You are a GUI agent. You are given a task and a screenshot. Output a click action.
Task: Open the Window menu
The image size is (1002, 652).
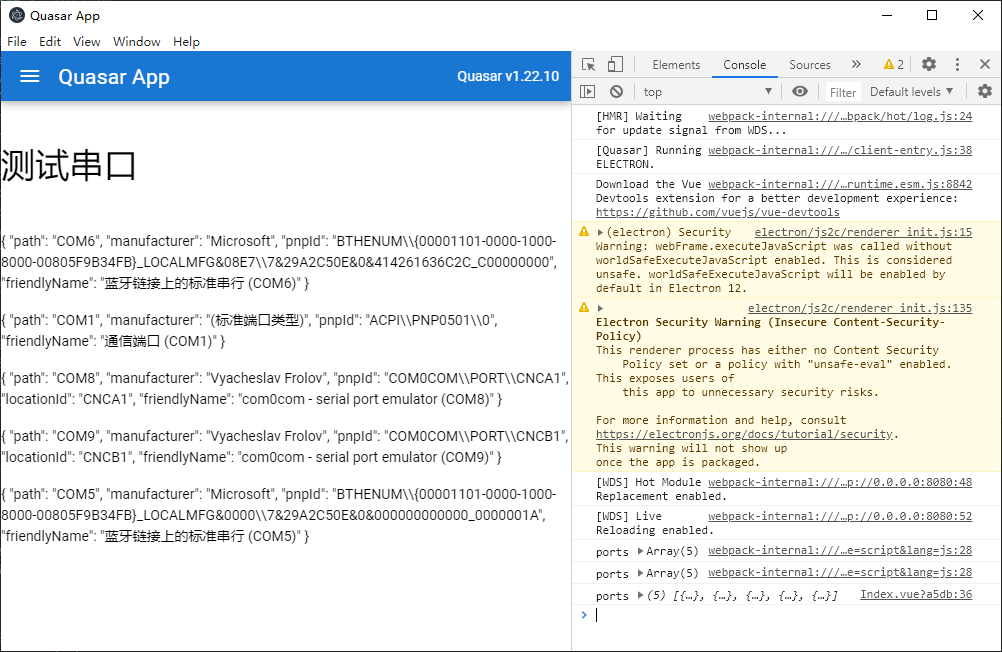tap(137, 42)
